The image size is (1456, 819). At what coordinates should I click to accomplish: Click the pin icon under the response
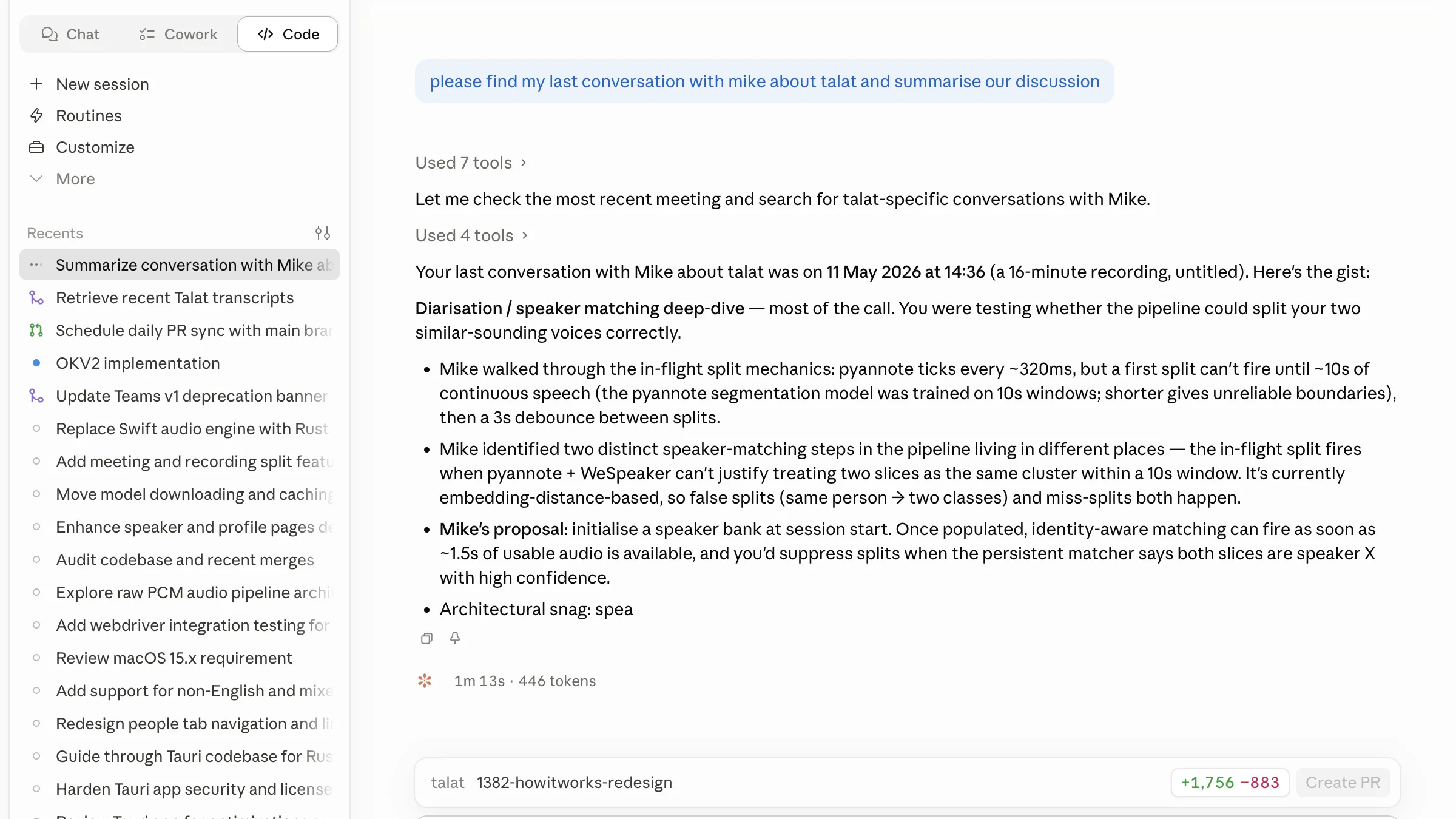[x=455, y=638]
